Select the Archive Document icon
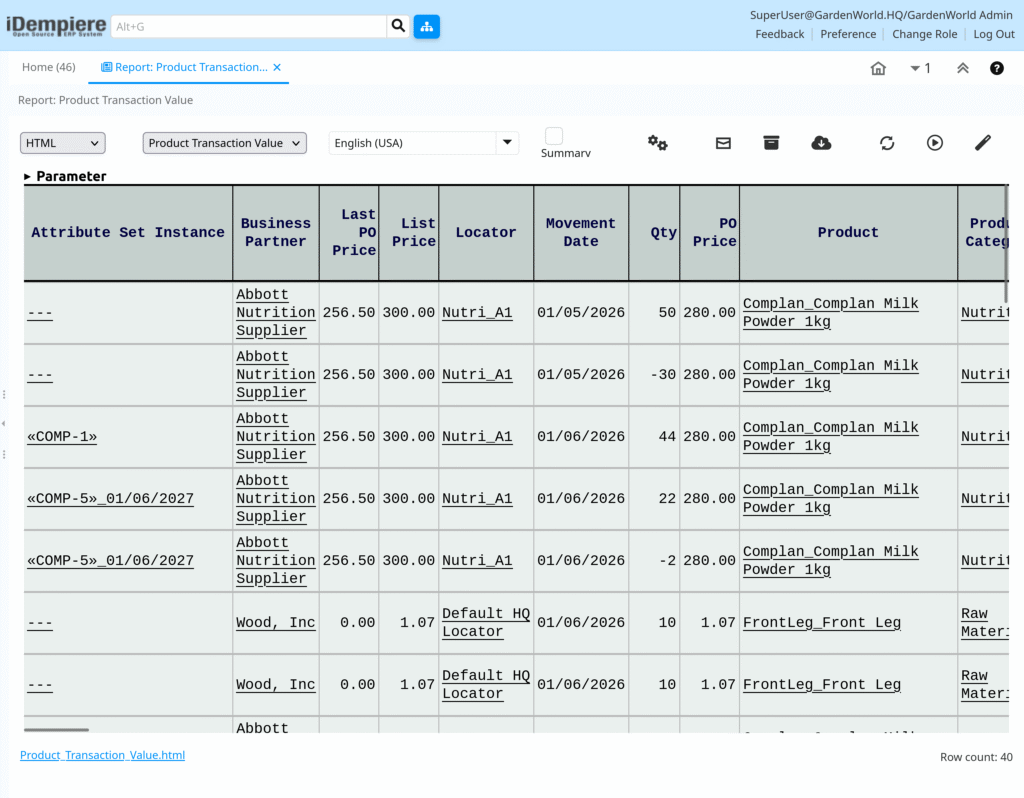Image resolution: width=1024 pixels, height=798 pixels. point(770,143)
